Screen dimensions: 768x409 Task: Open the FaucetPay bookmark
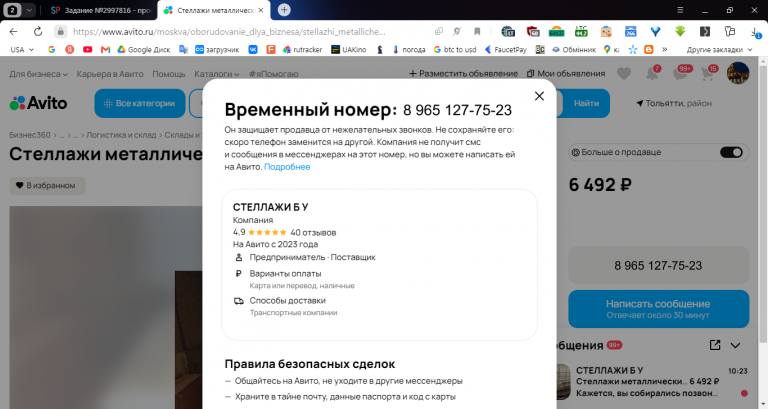[x=505, y=49]
